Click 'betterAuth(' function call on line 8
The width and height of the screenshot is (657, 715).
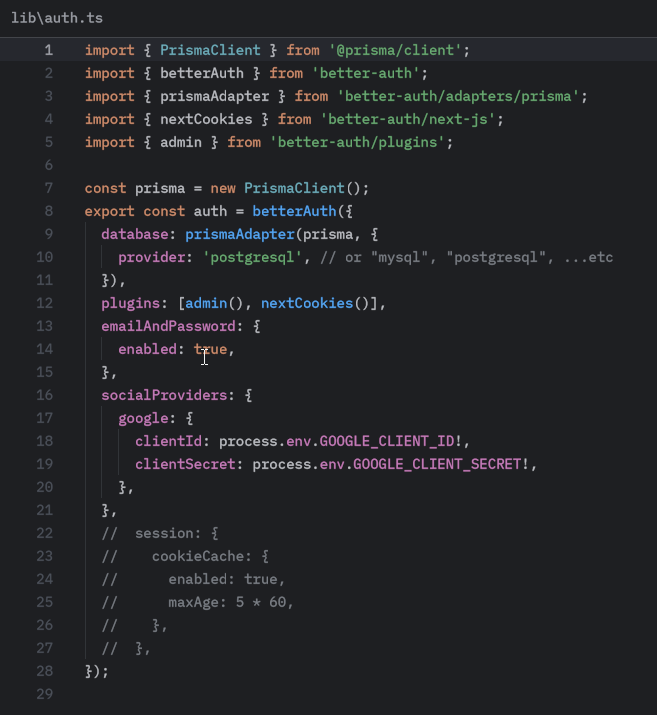click(298, 211)
